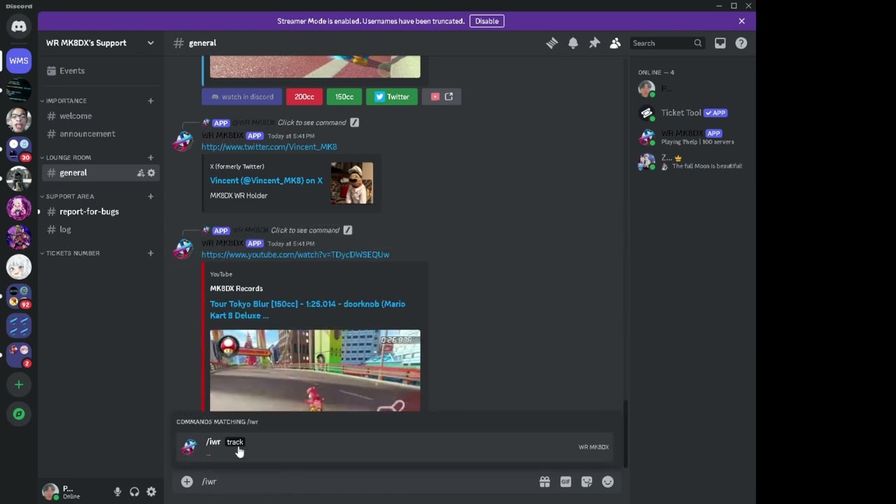Open Explore Discoverable Servers compass icon
896x504 pixels.
[x=19, y=414]
